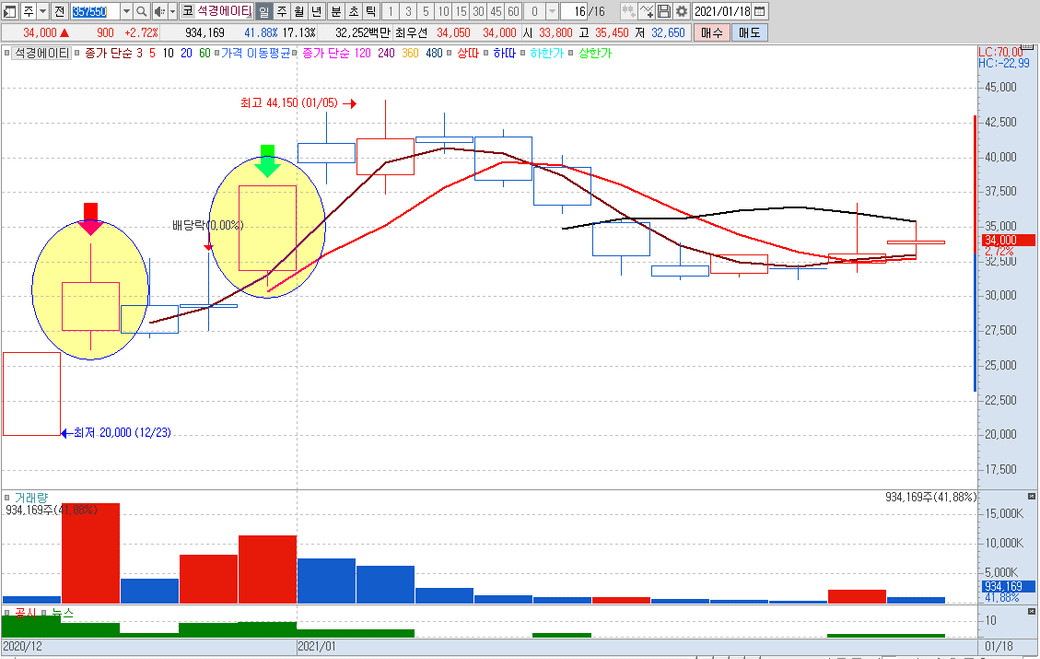
Task: Open chart settings gear icon
Action: 681,11
